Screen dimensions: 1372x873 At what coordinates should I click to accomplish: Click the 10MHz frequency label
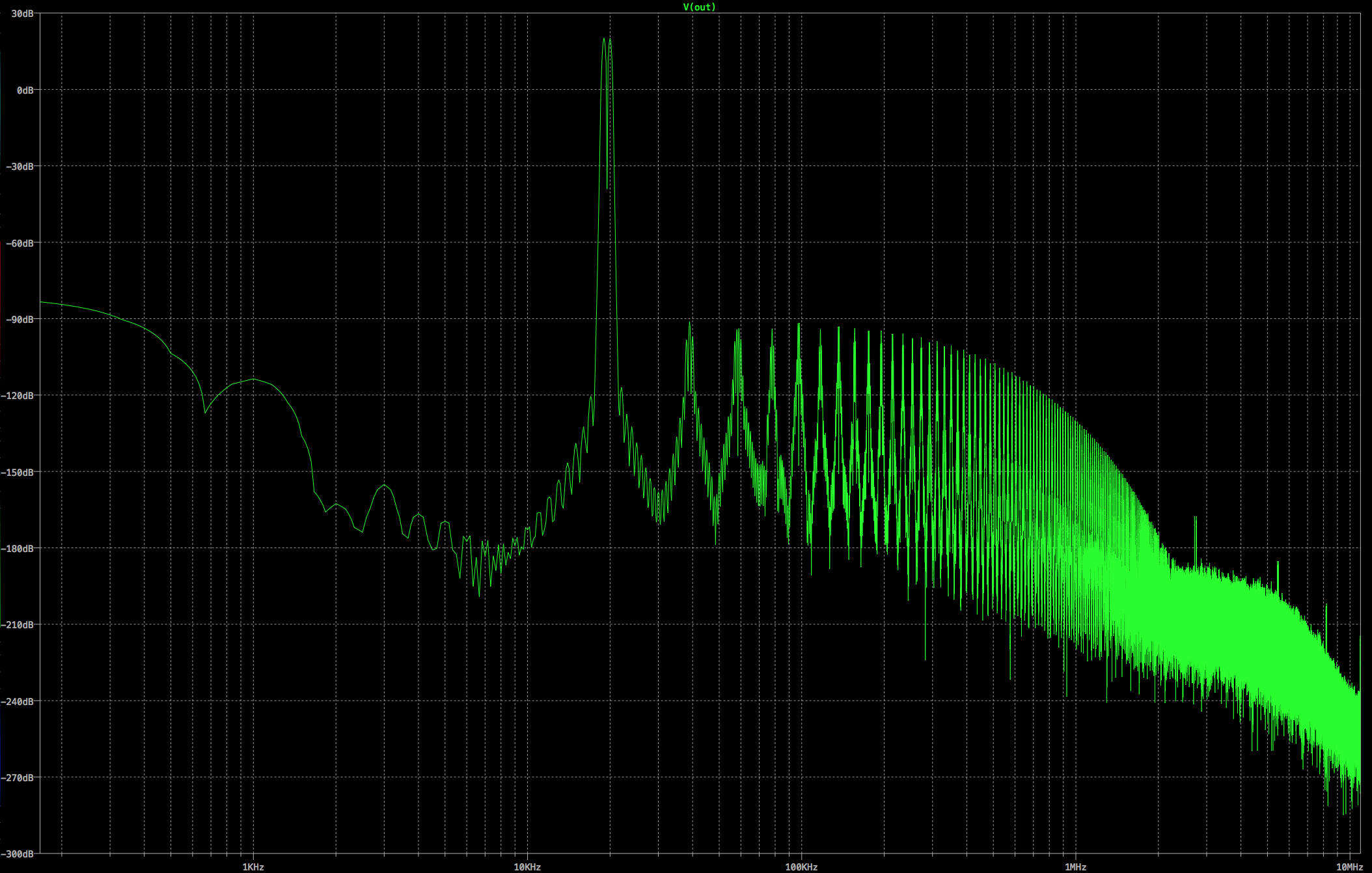[x=1350, y=867]
